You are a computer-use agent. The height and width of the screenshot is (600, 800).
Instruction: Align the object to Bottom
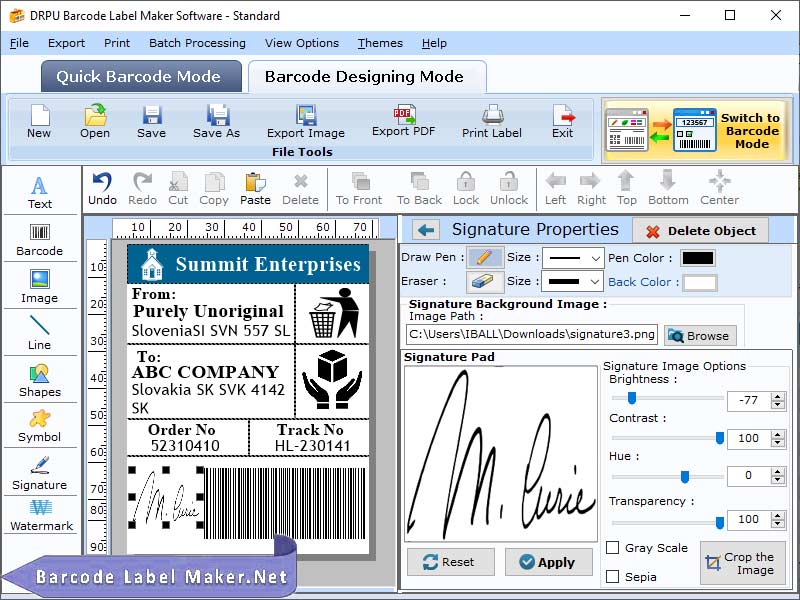(668, 189)
